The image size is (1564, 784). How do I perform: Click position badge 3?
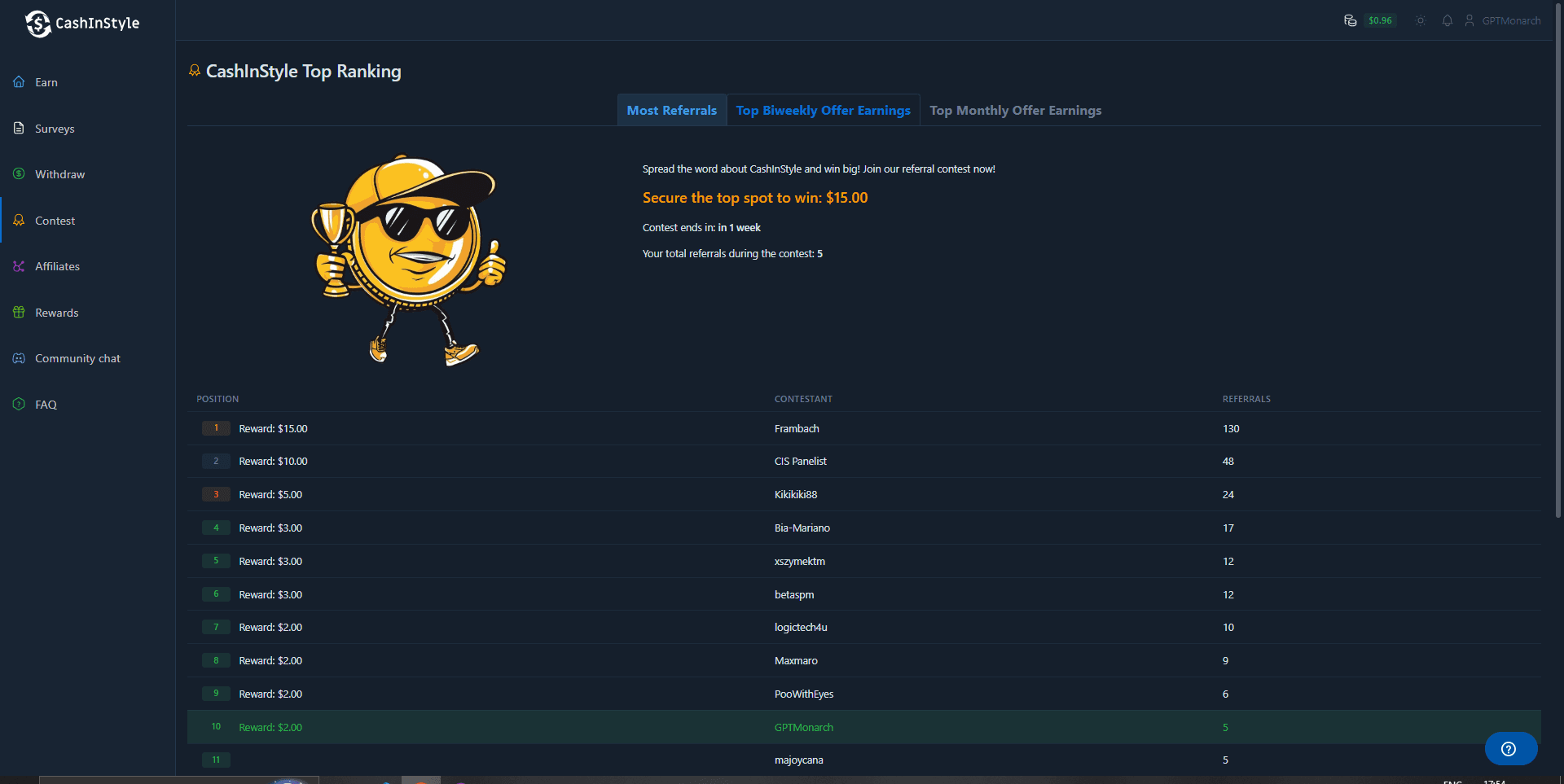216,494
